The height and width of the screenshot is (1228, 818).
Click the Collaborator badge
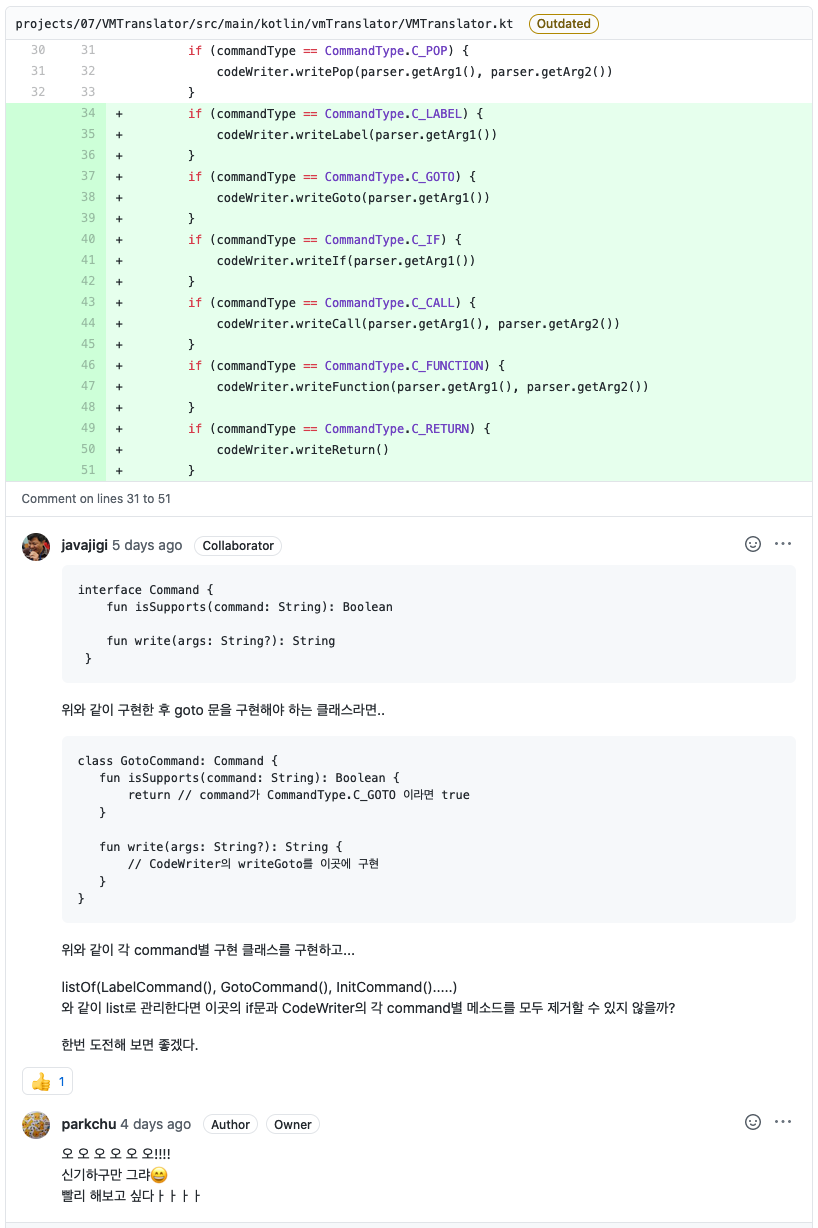238,545
